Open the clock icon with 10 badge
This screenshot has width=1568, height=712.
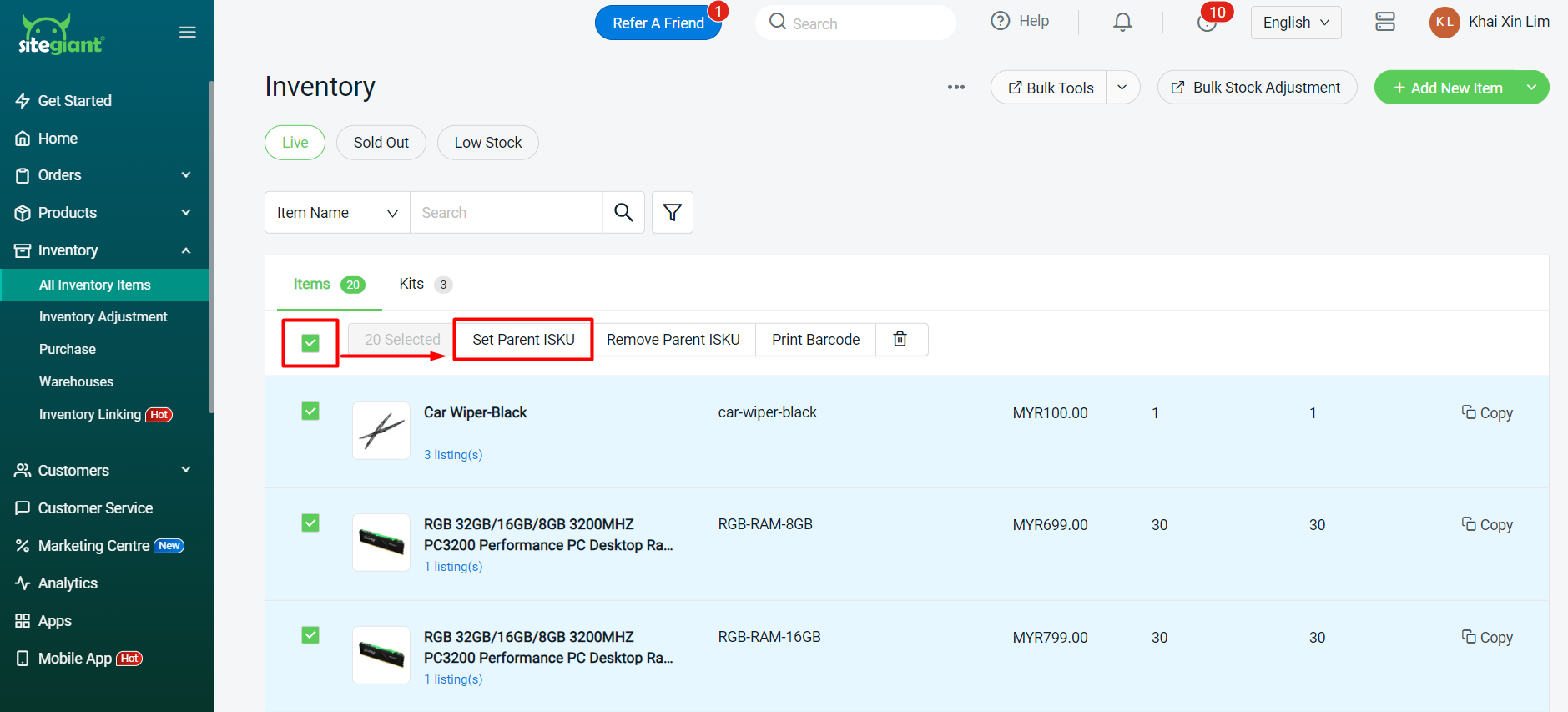(1206, 23)
